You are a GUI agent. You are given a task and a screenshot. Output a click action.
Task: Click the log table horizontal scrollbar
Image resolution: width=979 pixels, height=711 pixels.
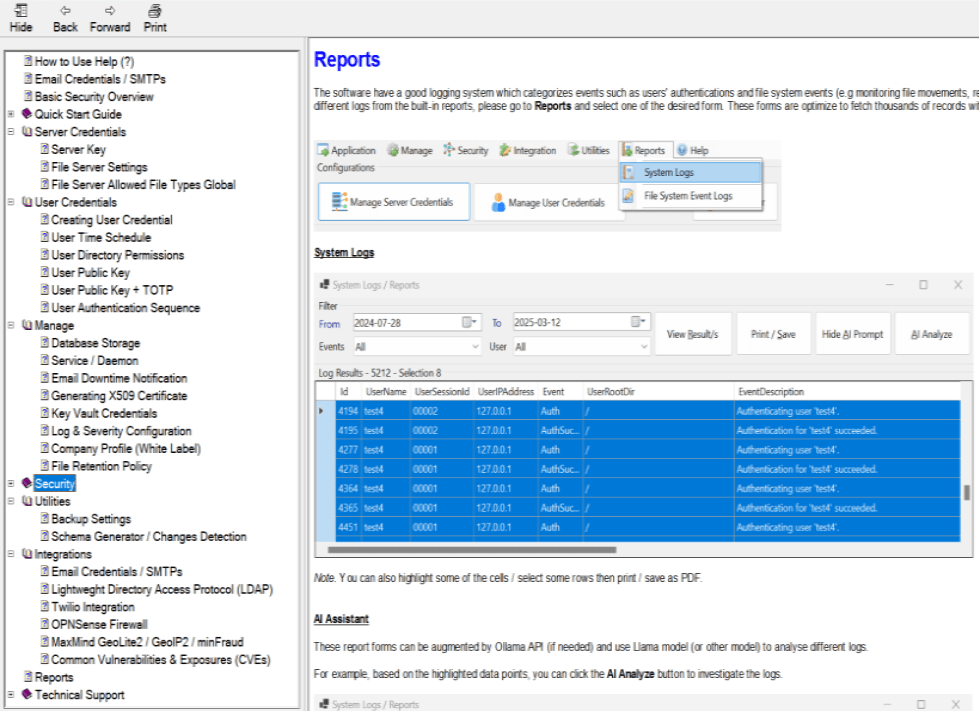pyautogui.click(x=472, y=550)
